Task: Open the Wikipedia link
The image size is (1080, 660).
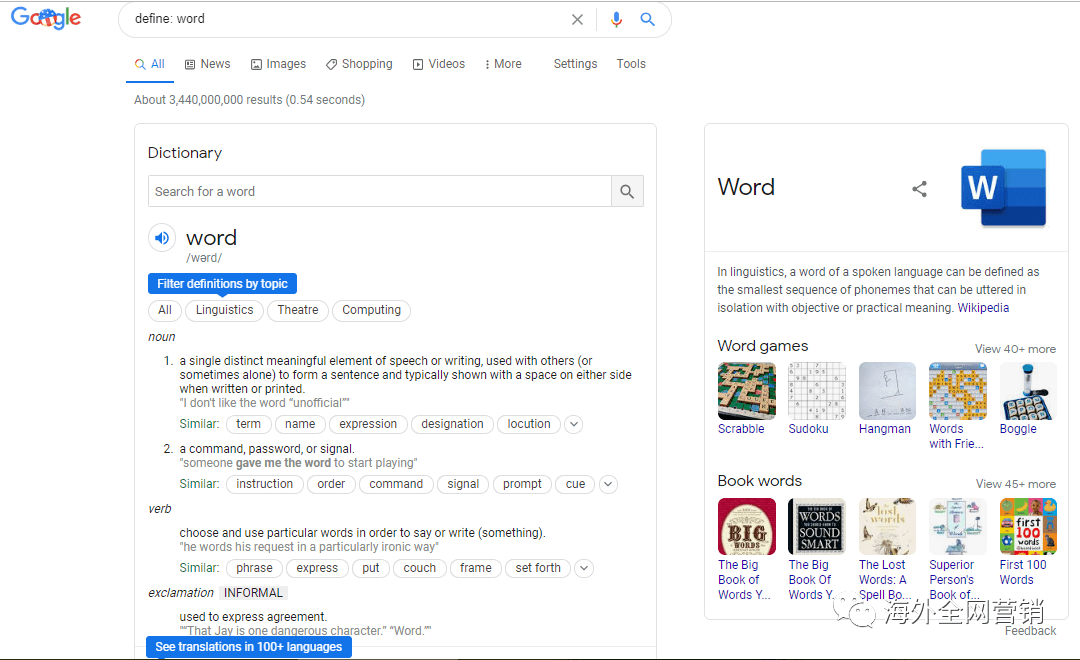Action: click(x=983, y=308)
